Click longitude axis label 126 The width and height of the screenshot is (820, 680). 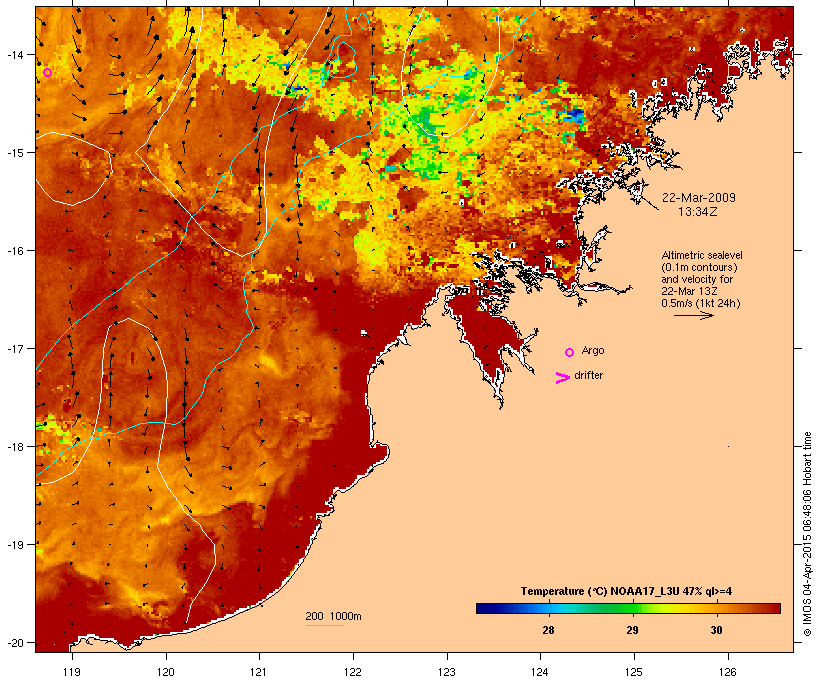[727, 672]
